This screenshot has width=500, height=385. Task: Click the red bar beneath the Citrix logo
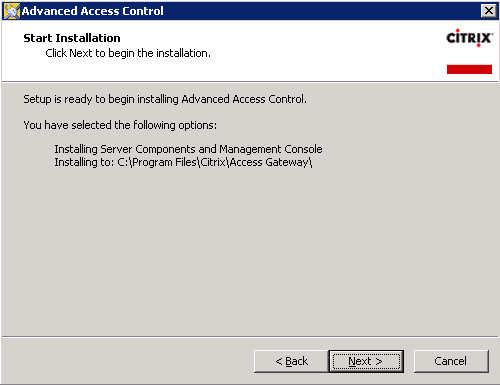point(469,69)
